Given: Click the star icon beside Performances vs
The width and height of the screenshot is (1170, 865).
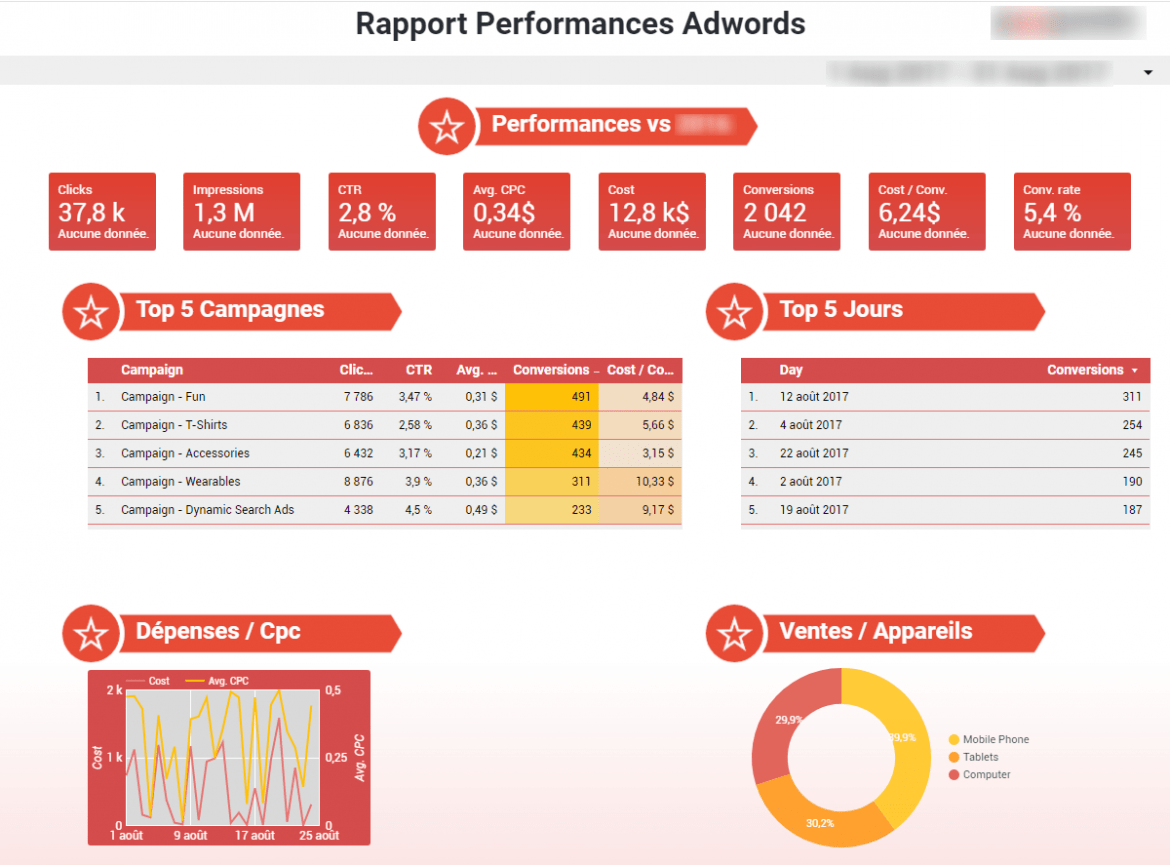Looking at the screenshot, I should (x=447, y=127).
